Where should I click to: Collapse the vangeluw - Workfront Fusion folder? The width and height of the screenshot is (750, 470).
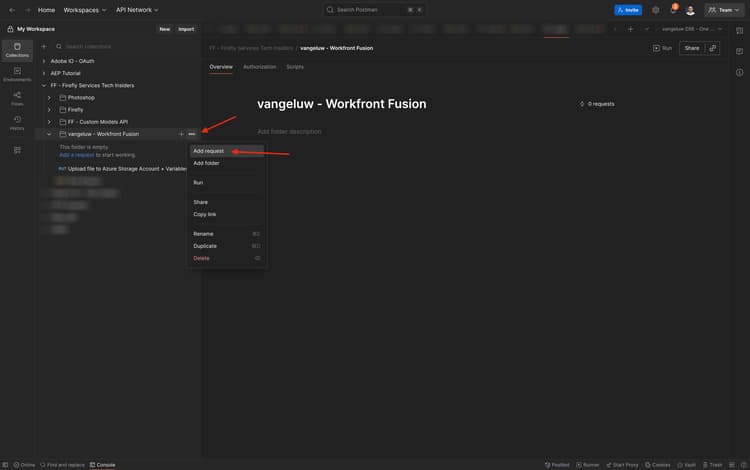tap(49, 134)
